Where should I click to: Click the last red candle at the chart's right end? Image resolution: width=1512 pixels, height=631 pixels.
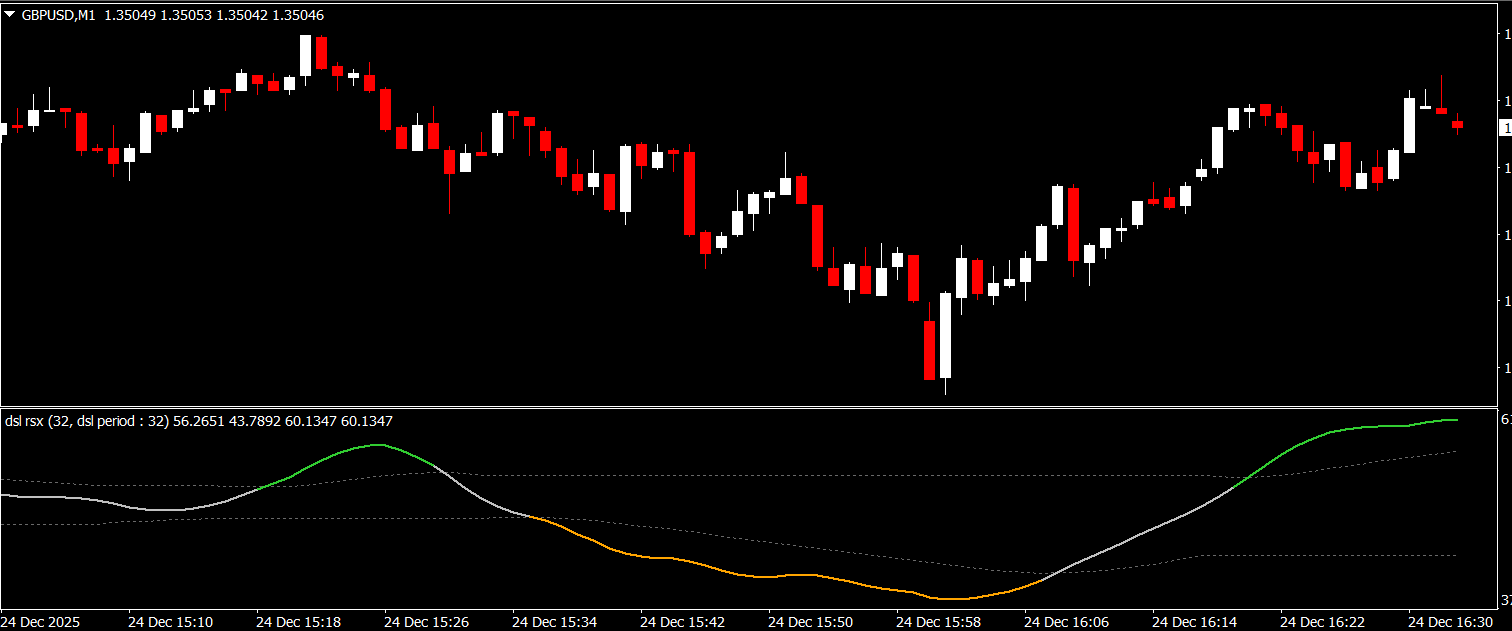[1458, 124]
